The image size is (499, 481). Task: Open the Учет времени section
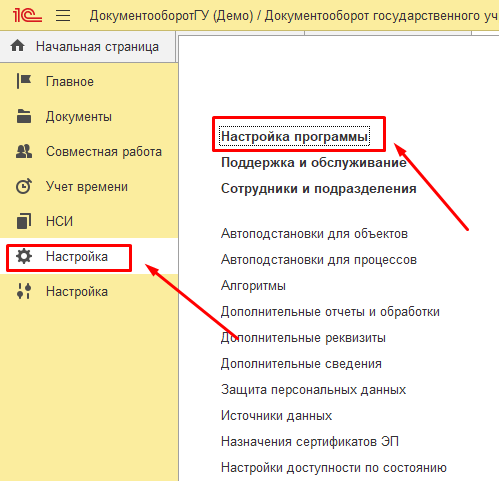(x=89, y=187)
